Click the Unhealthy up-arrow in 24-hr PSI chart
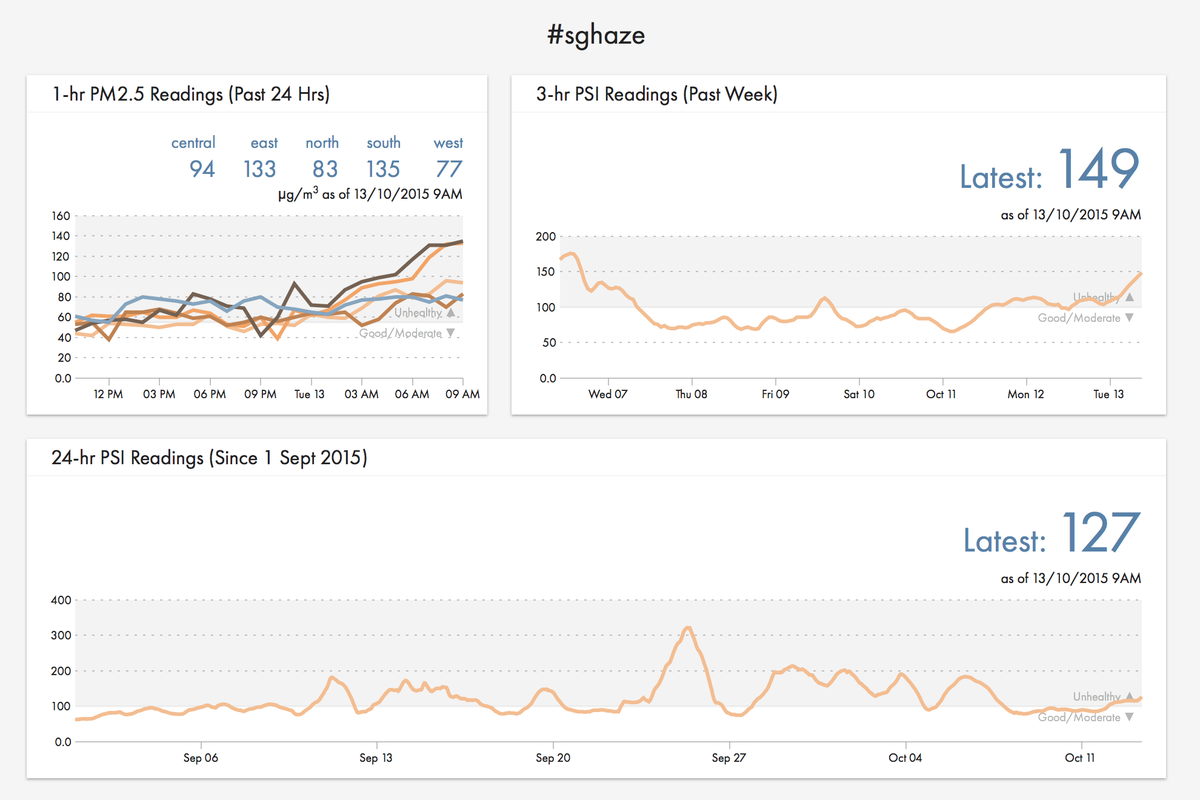Image resolution: width=1200 pixels, height=800 pixels. tap(1129, 696)
